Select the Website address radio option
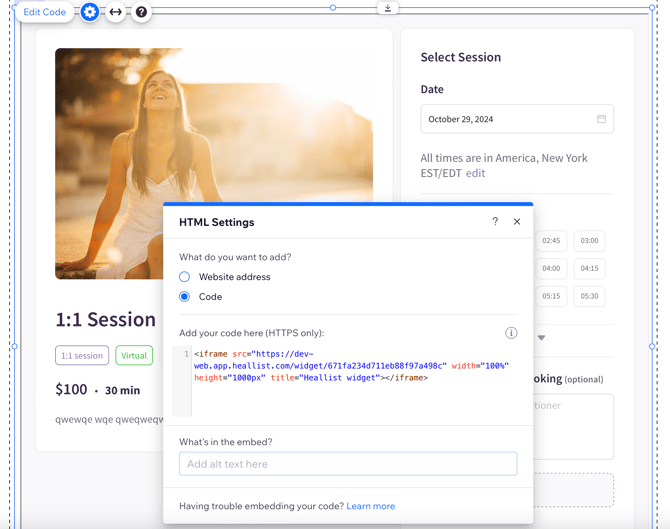670x529 pixels. pyautogui.click(x=185, y=277)
